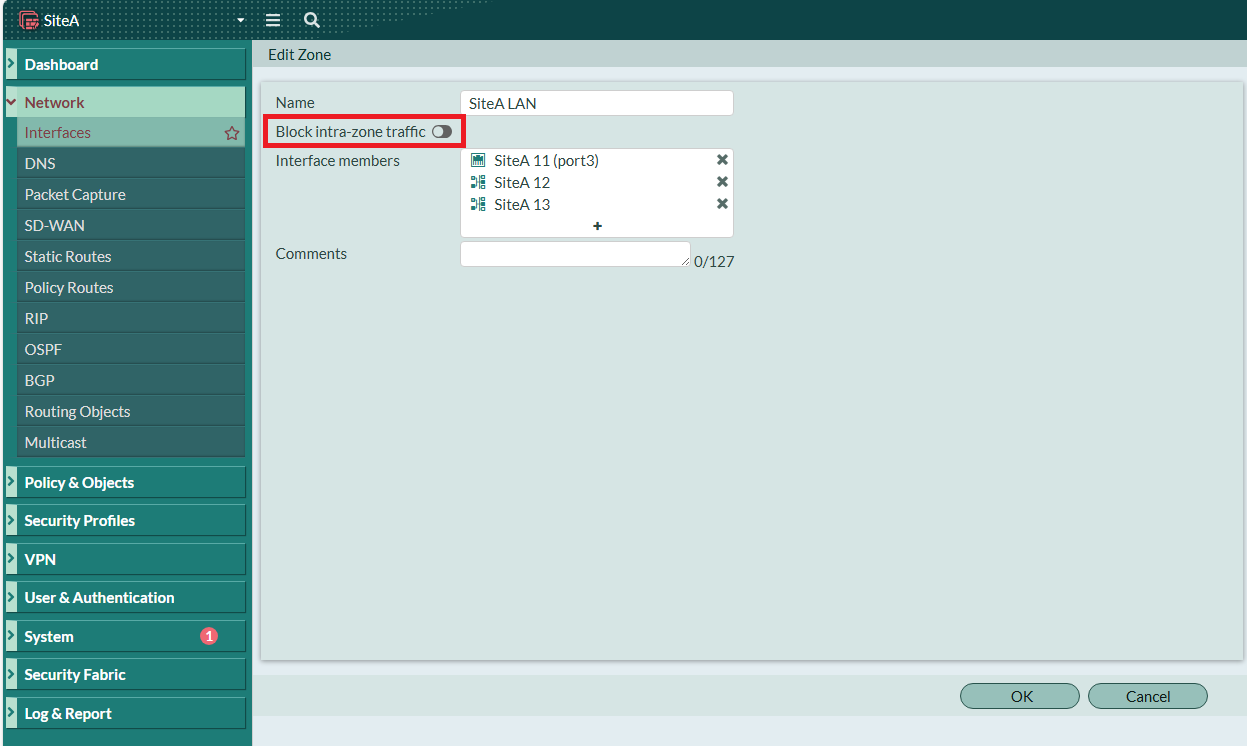The image size is (1247, 746).
Task: Expand the Log & Report section
Action: click(x=125, y=713)
